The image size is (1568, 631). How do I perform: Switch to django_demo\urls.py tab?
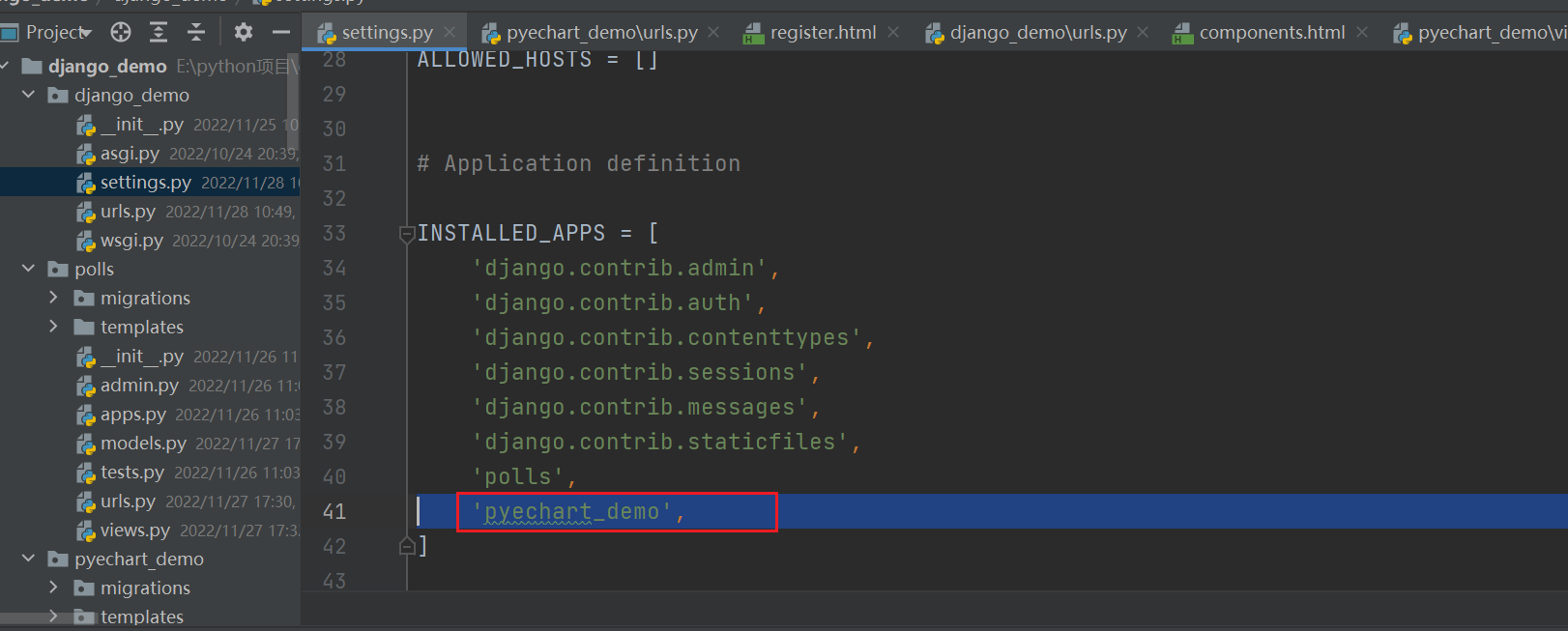1038,32
